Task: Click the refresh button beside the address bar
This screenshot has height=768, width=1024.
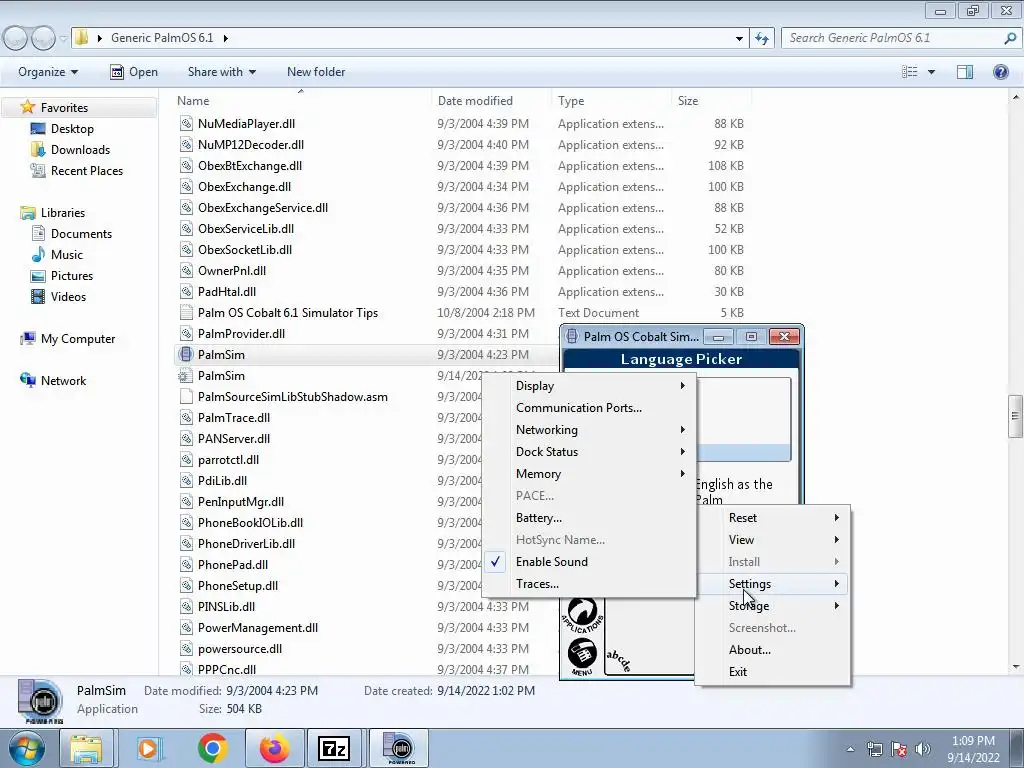Action: 762,38
